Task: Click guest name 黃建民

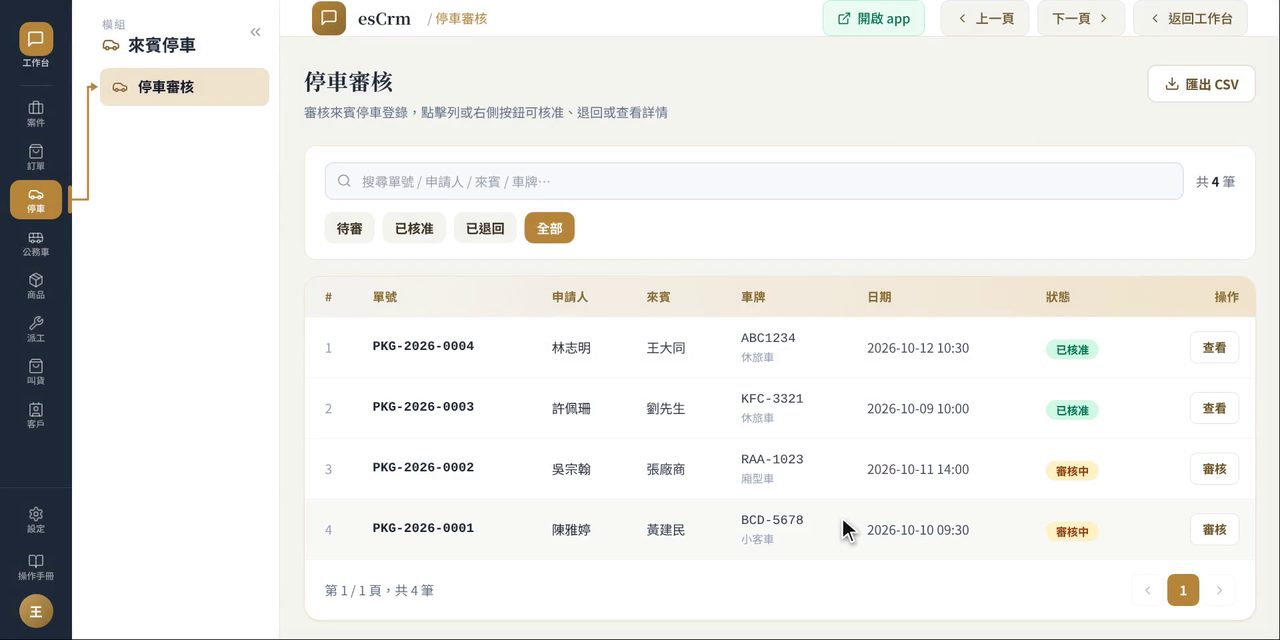Action: click(x=666, y=529)
